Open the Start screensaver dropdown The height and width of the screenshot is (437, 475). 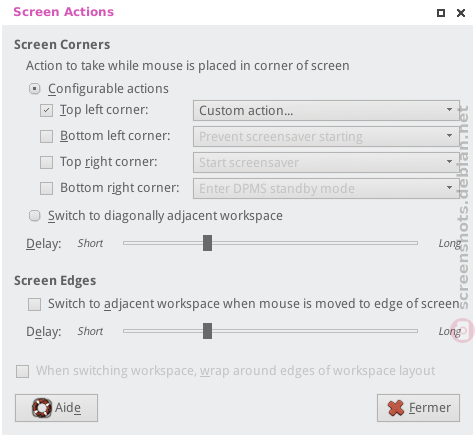[326, 162]
